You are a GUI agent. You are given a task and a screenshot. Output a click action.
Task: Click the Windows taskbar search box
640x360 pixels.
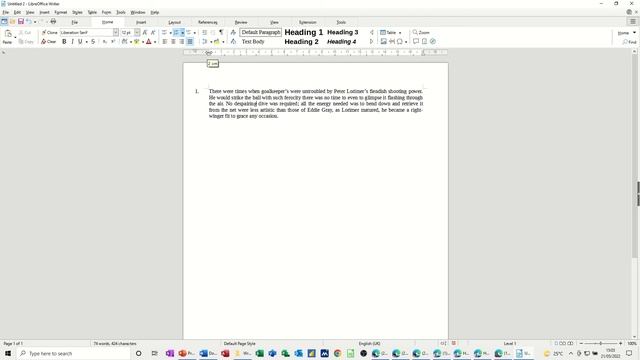74,353
